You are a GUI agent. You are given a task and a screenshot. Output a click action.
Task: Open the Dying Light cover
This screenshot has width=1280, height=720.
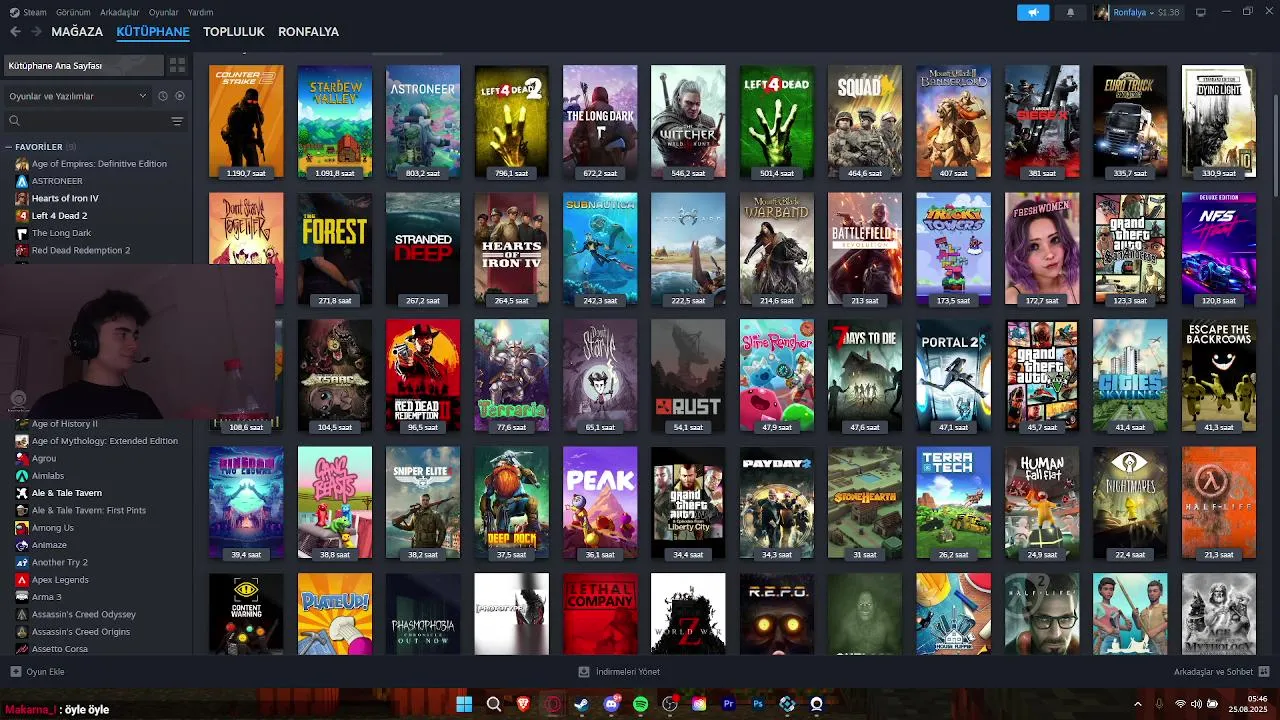(x=1218, y=122)
